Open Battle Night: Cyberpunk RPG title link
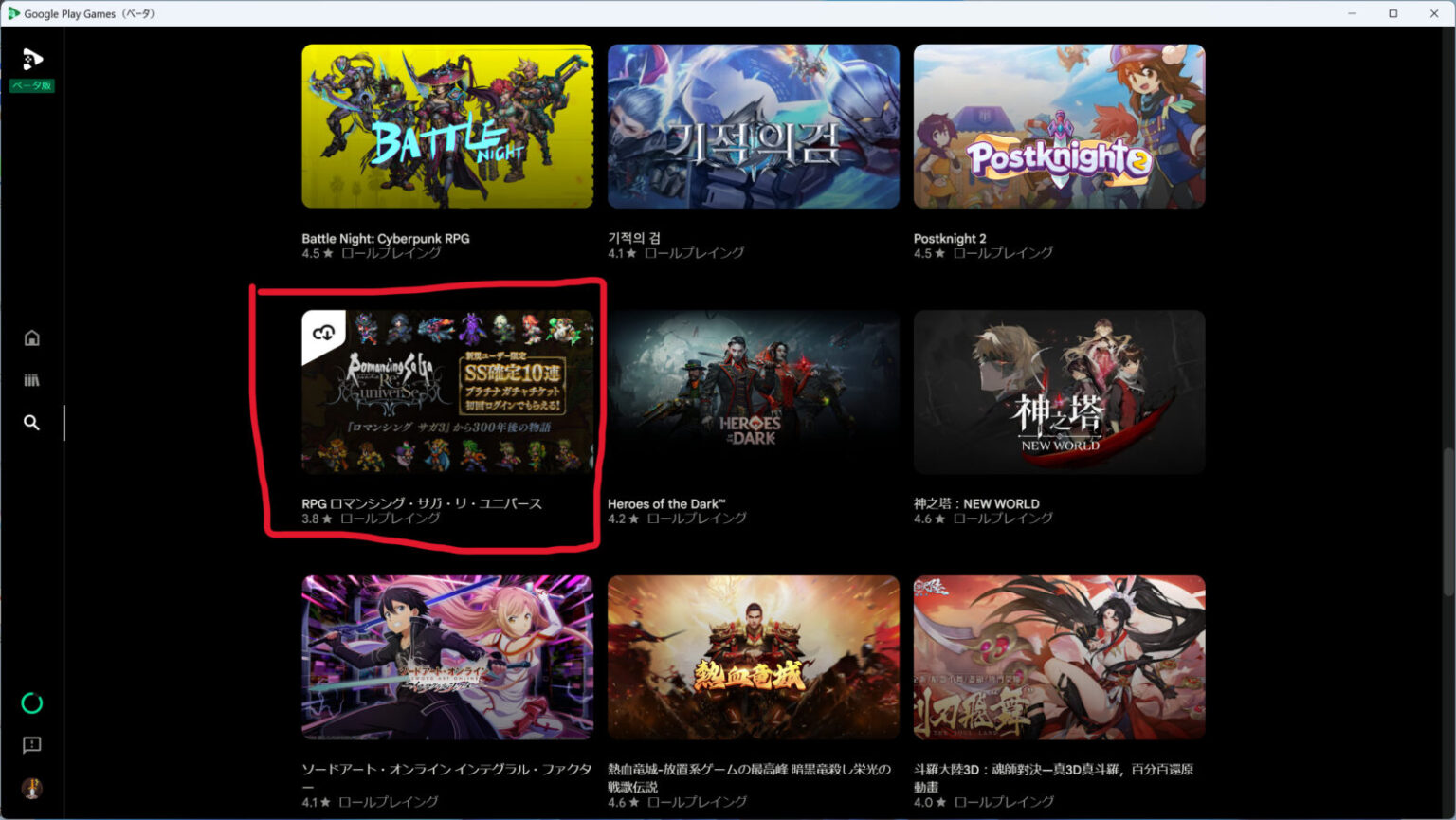 tap(386, 238)
